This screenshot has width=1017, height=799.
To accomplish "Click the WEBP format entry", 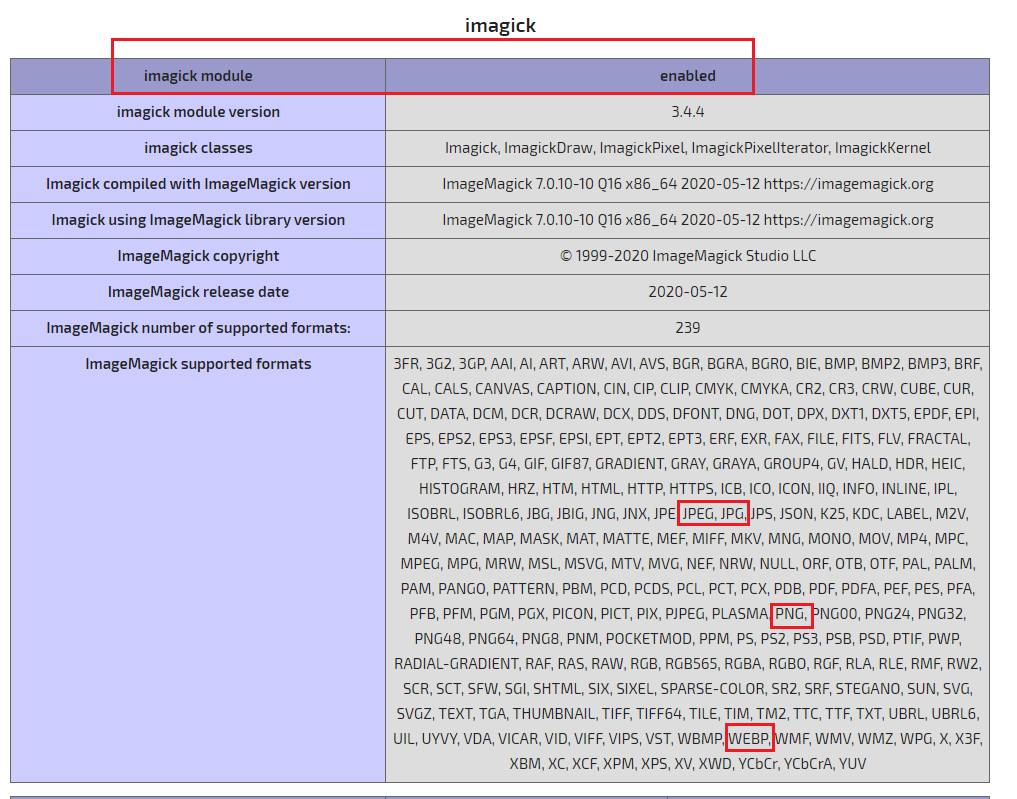I will [748, 739].
